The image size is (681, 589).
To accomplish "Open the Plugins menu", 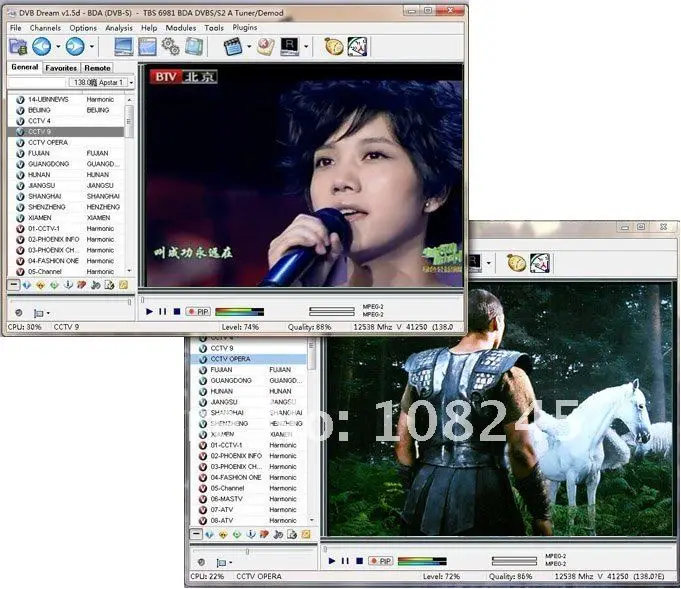I will click(245, 28).
